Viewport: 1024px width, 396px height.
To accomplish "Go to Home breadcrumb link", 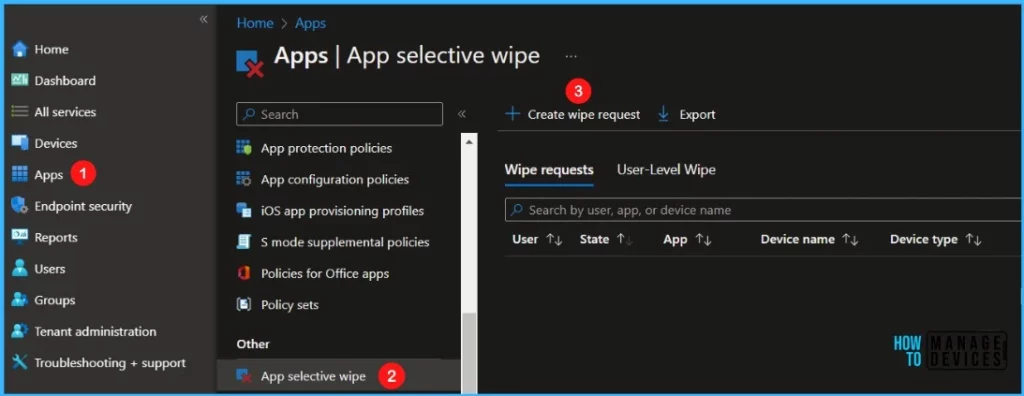I will (x=255, y=24).
